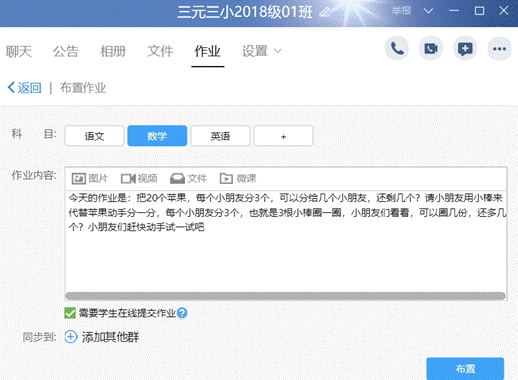Screen dimensions: 518x380
Task: Click the create new chat icon
Action: point(465,49)
